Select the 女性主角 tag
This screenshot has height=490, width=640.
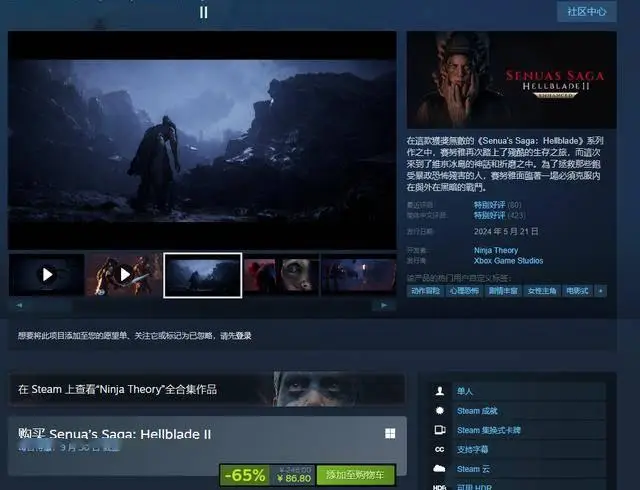pyautogui.click(x=542, y=291)
